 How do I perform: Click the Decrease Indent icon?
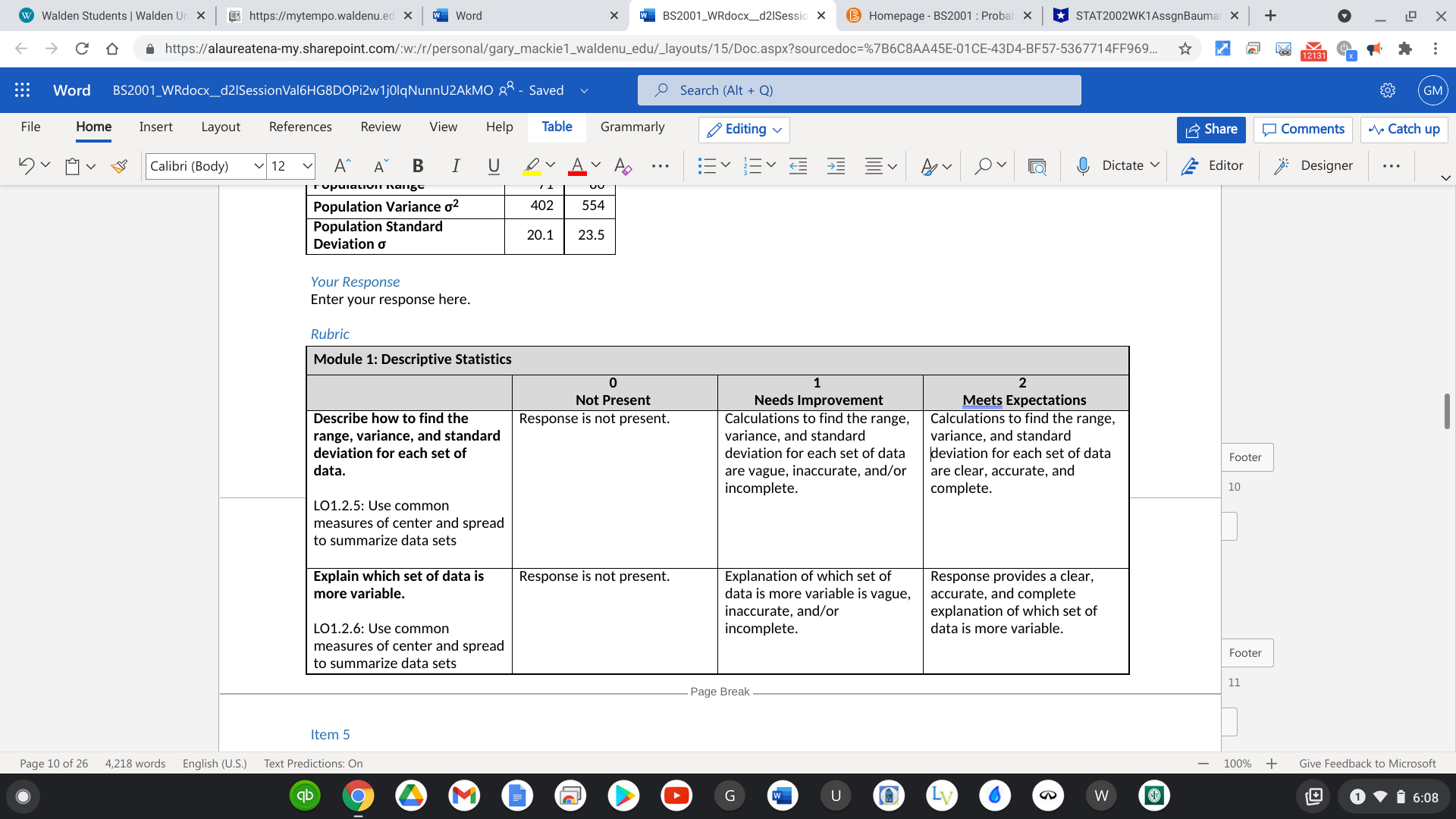[798, 166]
